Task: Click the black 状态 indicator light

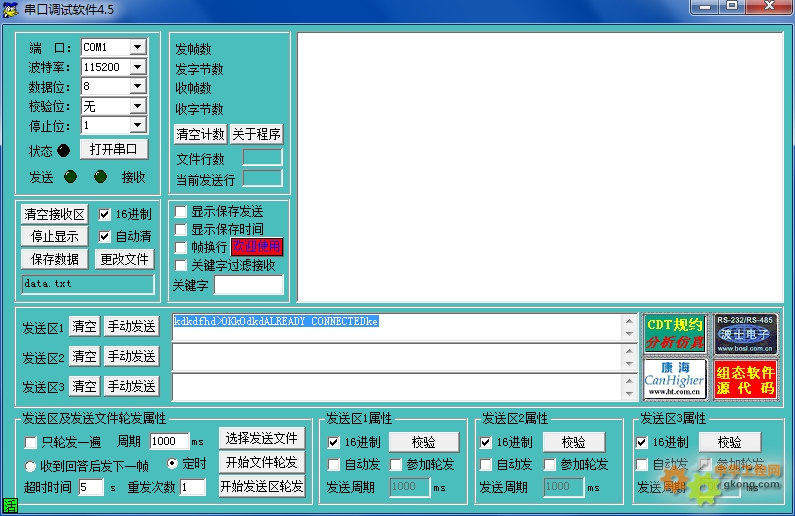Action: (63, 150)
